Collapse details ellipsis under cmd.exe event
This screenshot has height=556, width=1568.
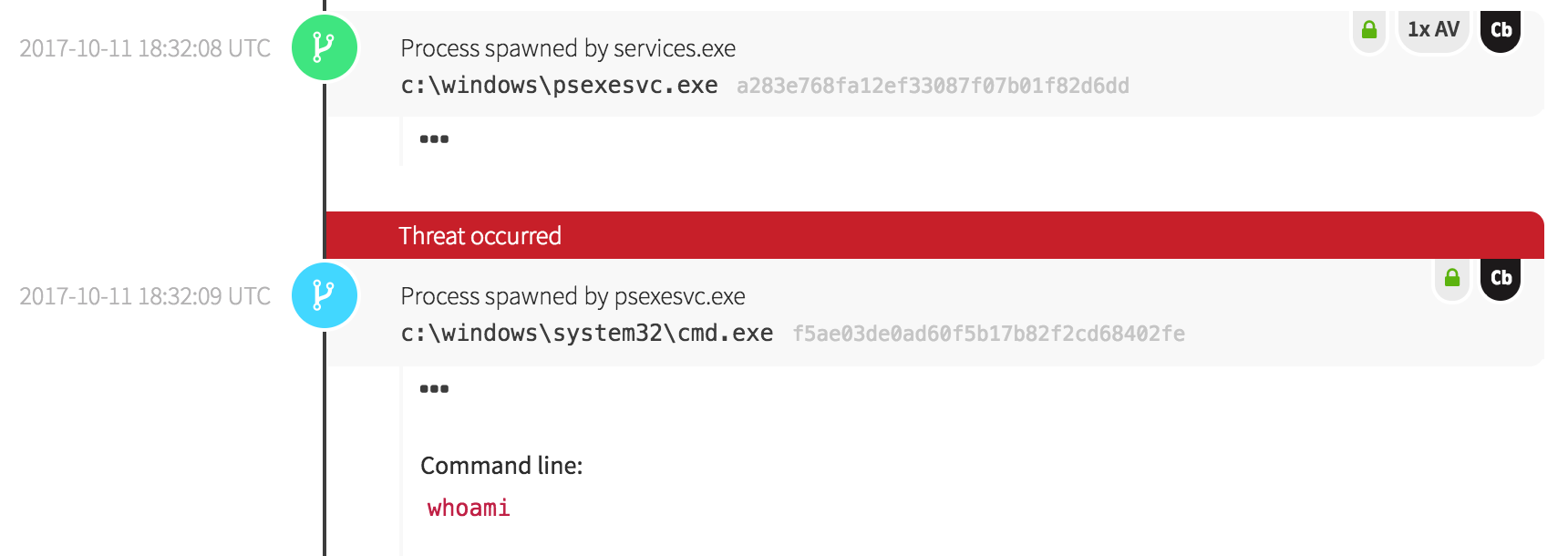tap(434, 389)
